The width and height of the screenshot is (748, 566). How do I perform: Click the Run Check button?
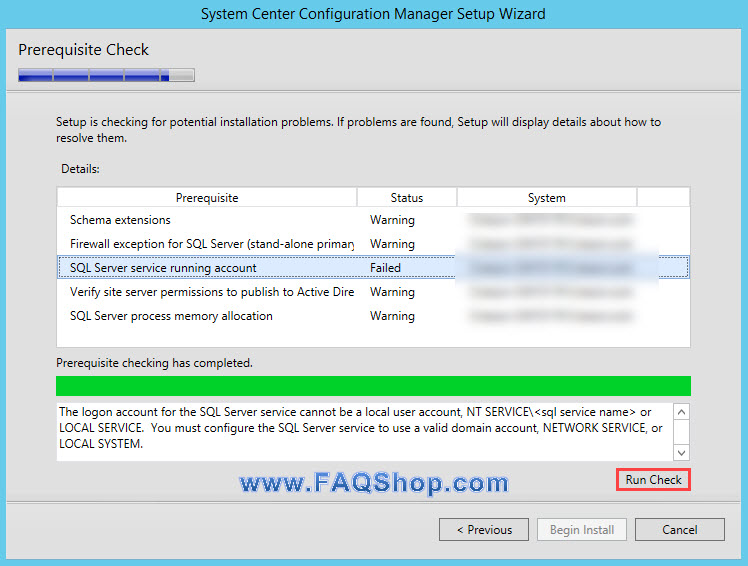[653, 480]
